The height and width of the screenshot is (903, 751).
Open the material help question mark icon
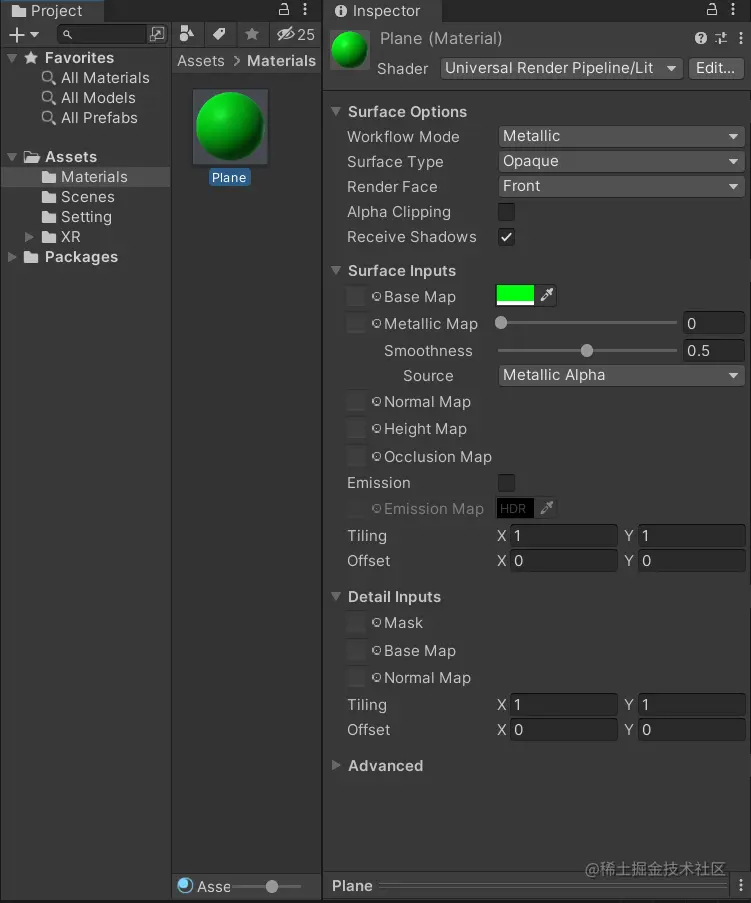(x=700, y=38)
